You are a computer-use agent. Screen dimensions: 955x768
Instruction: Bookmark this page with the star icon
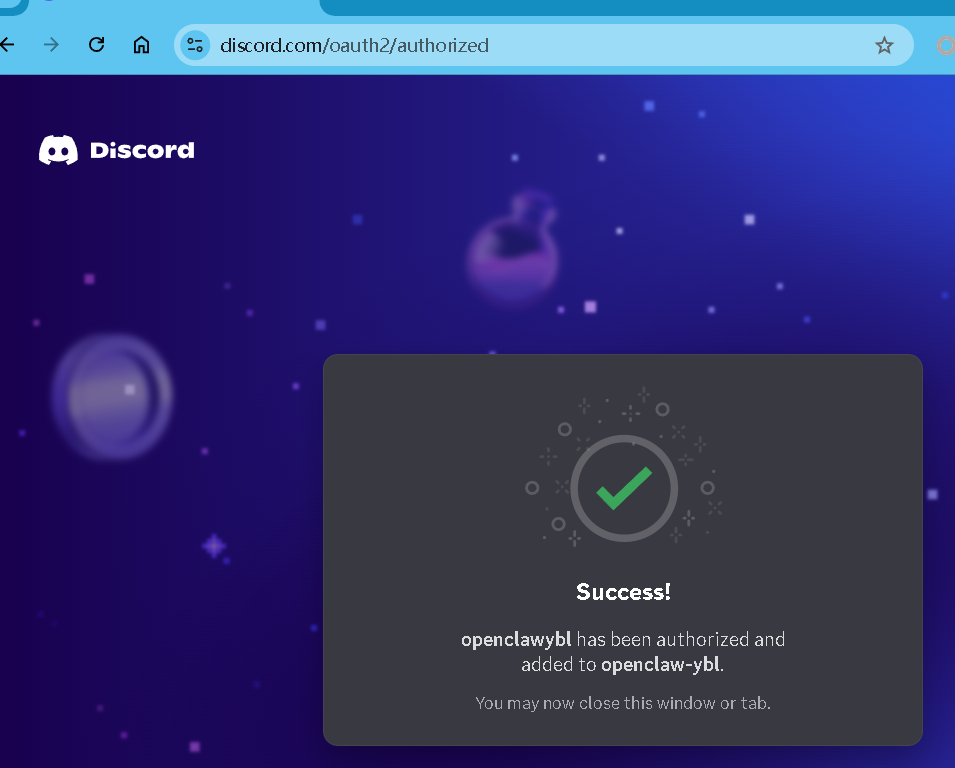click(x=884, y=45)
